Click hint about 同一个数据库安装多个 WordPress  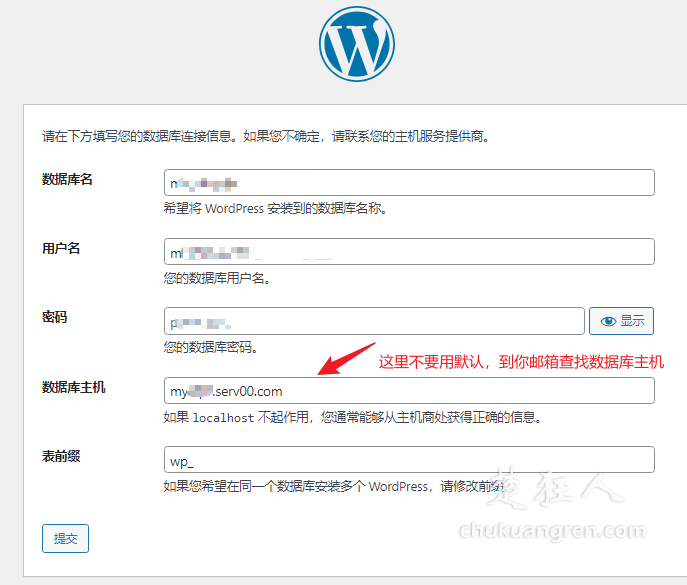(334, 486)
